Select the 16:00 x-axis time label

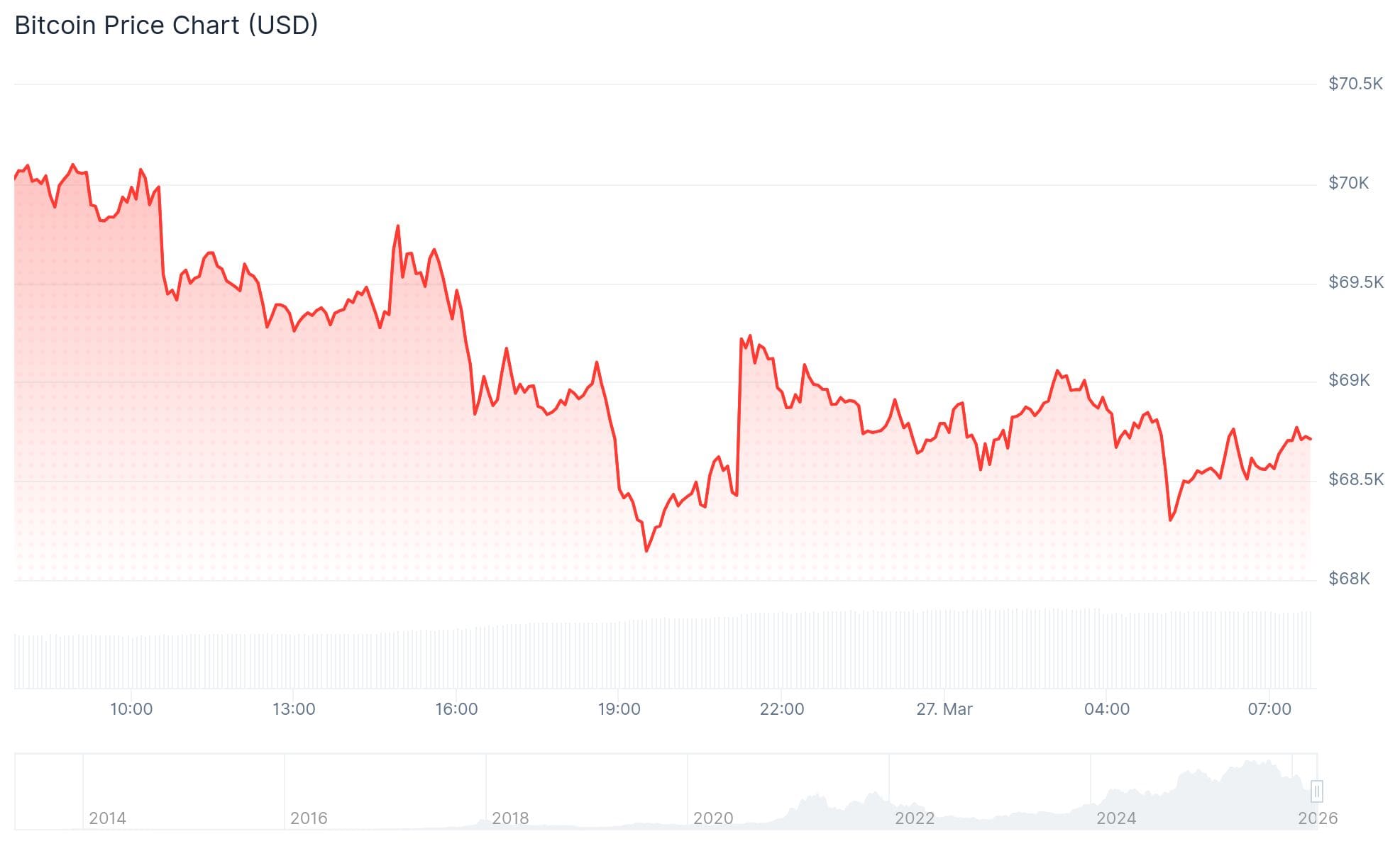click(x=456, y=709)
